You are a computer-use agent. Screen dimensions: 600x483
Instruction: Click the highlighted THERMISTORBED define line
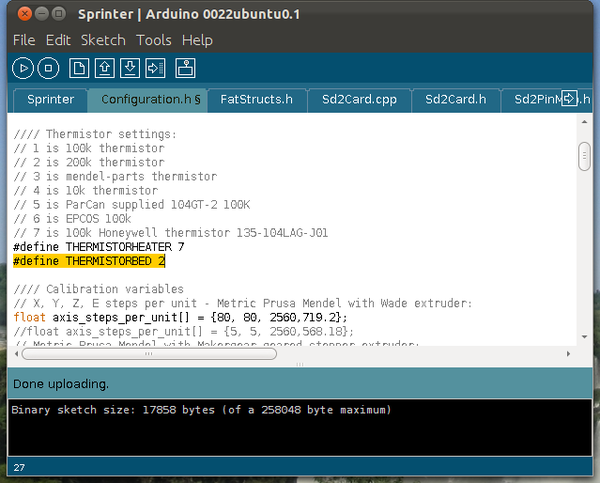coord(89,261)
